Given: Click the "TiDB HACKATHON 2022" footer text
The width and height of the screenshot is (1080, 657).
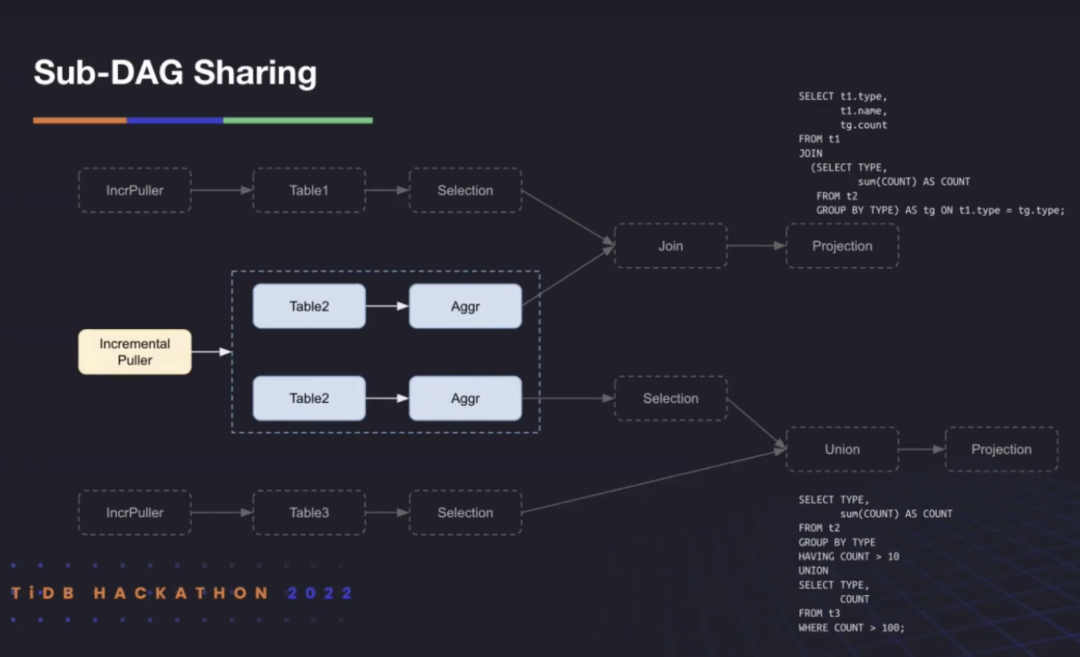Looking at the screenshot, I should click(182, 593).
